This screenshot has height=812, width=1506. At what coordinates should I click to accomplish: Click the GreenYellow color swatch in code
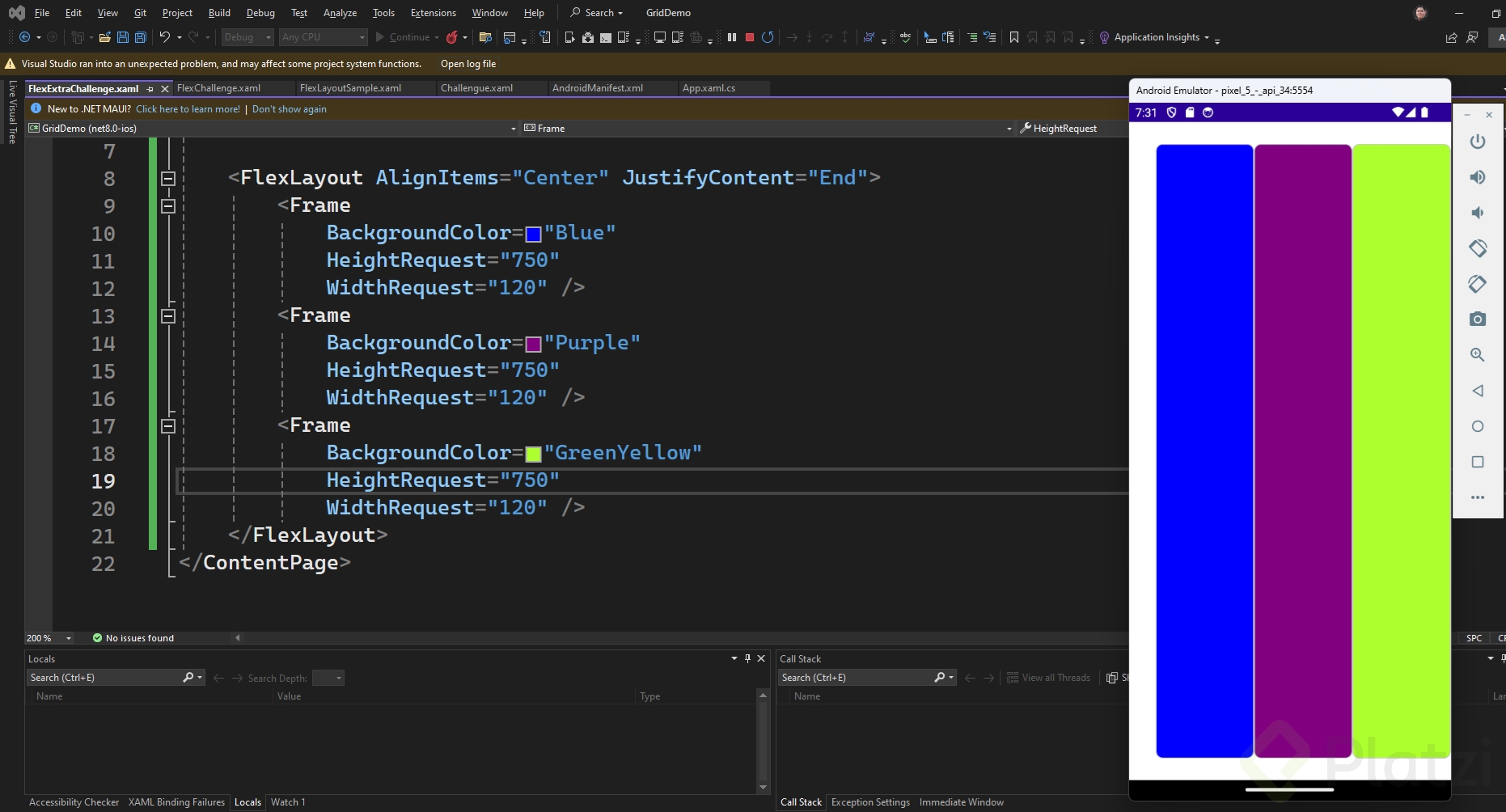[533, 454]
